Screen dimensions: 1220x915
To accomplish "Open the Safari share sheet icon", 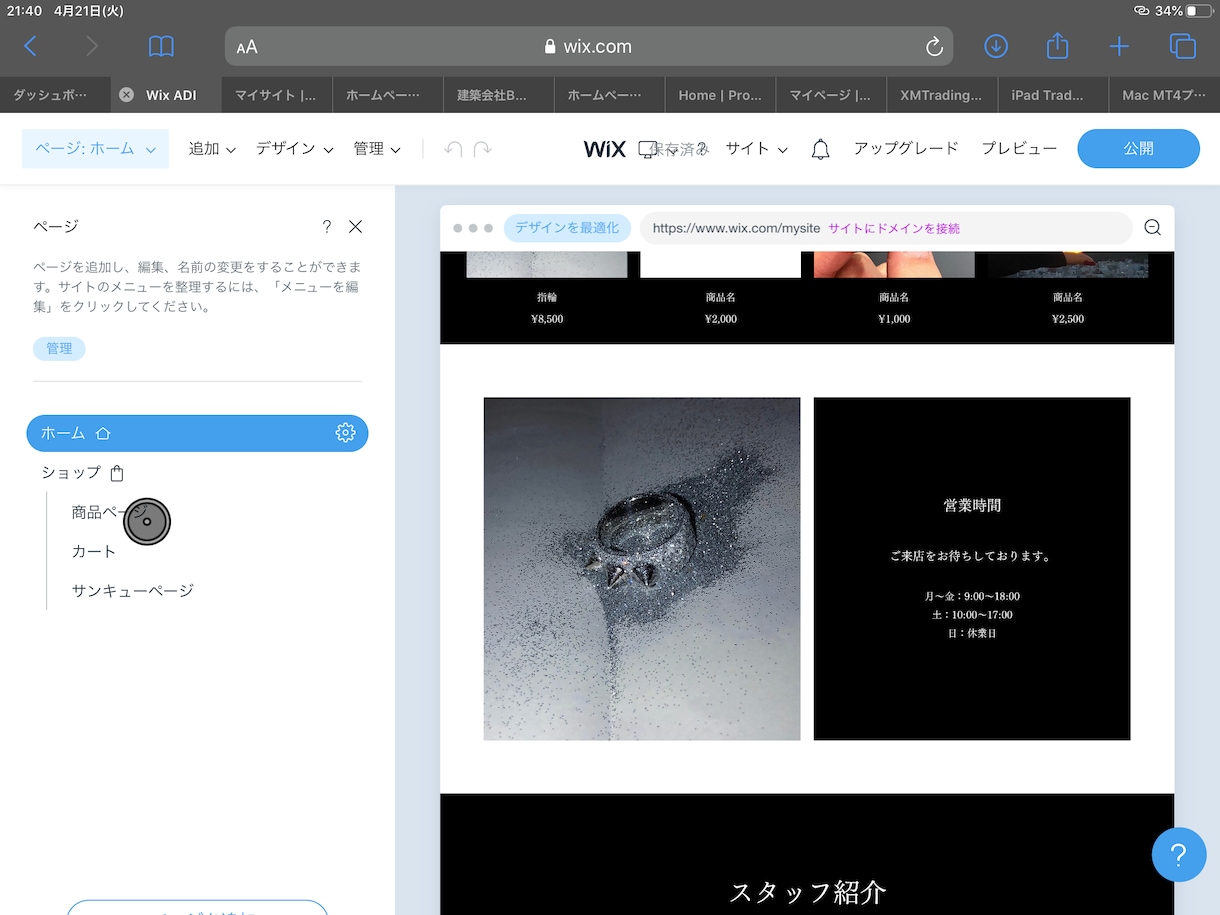I will (1057, 45).
